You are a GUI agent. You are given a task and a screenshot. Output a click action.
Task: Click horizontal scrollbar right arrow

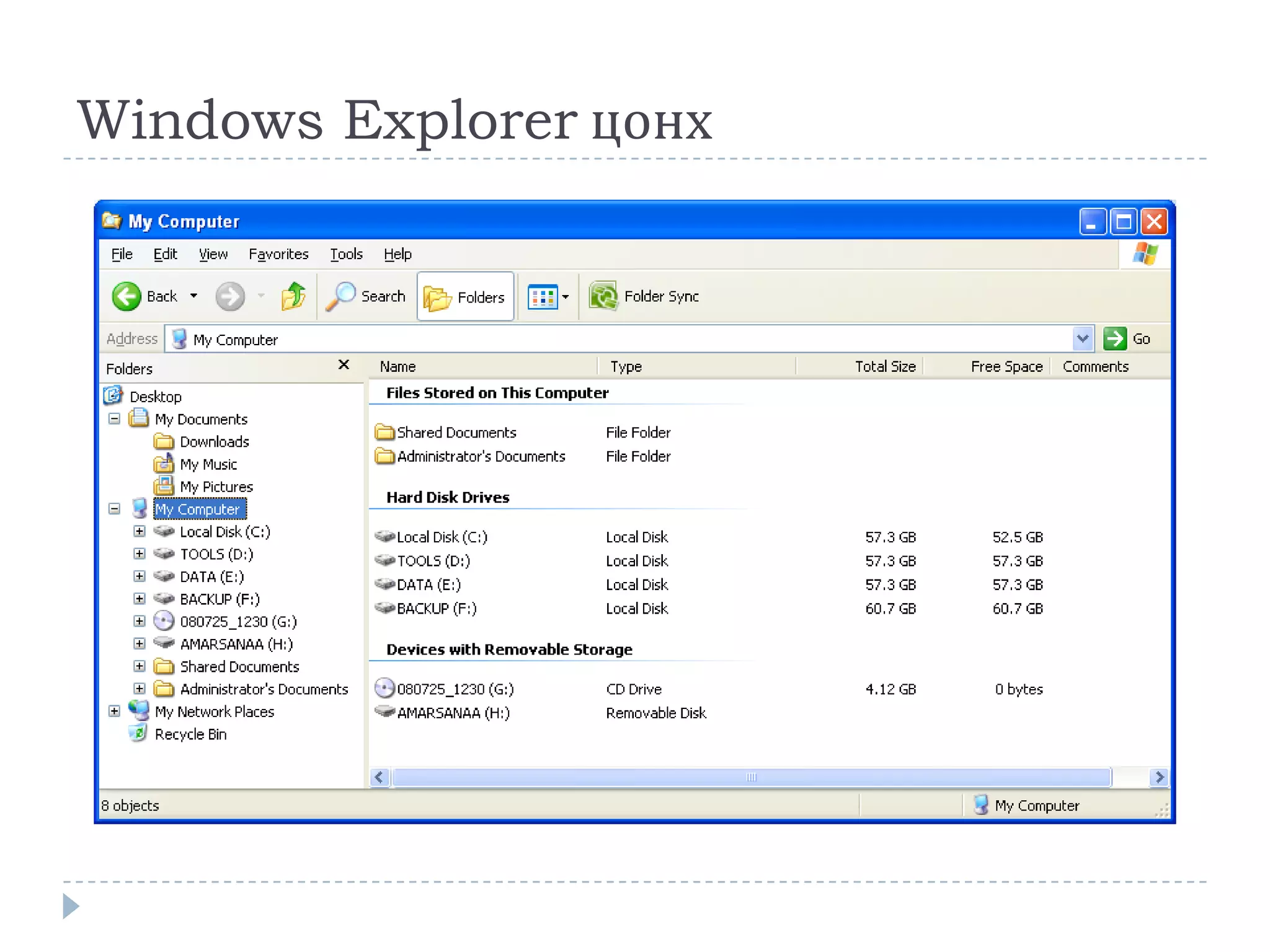(1159, 777)
